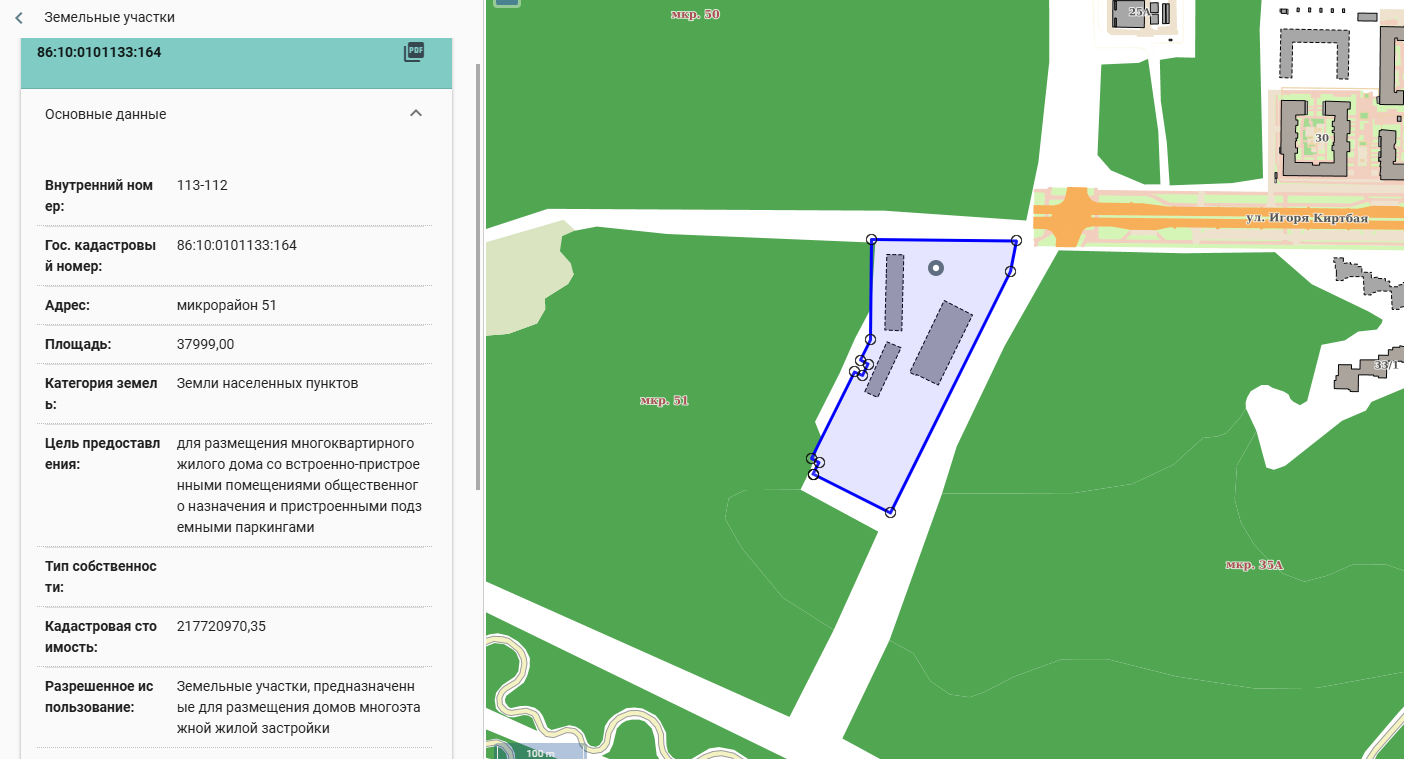Collapse the Основные данные section chevron
Viewport: 1404px width, 759px height.
(x=416, y=114)
